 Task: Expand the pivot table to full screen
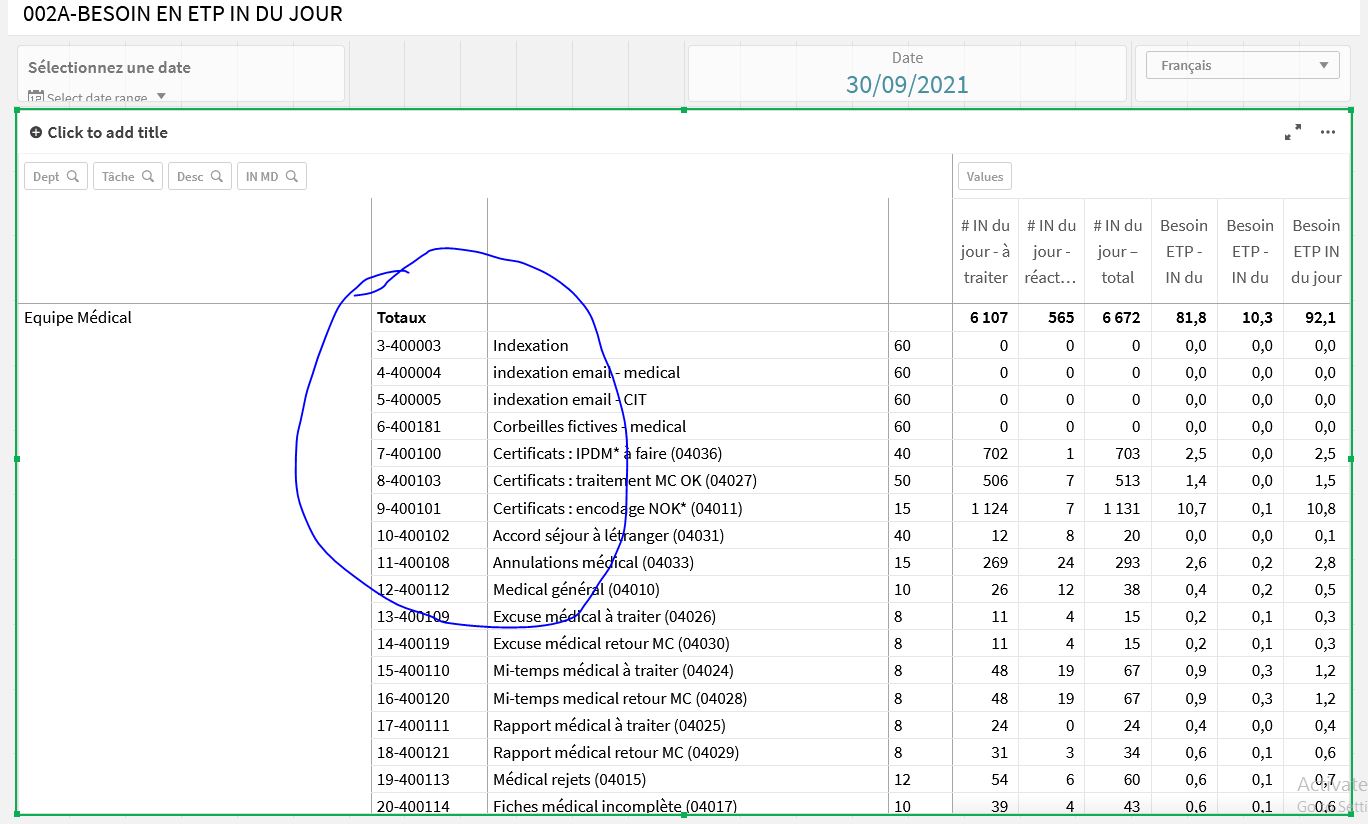click(x=1293, y=132)
